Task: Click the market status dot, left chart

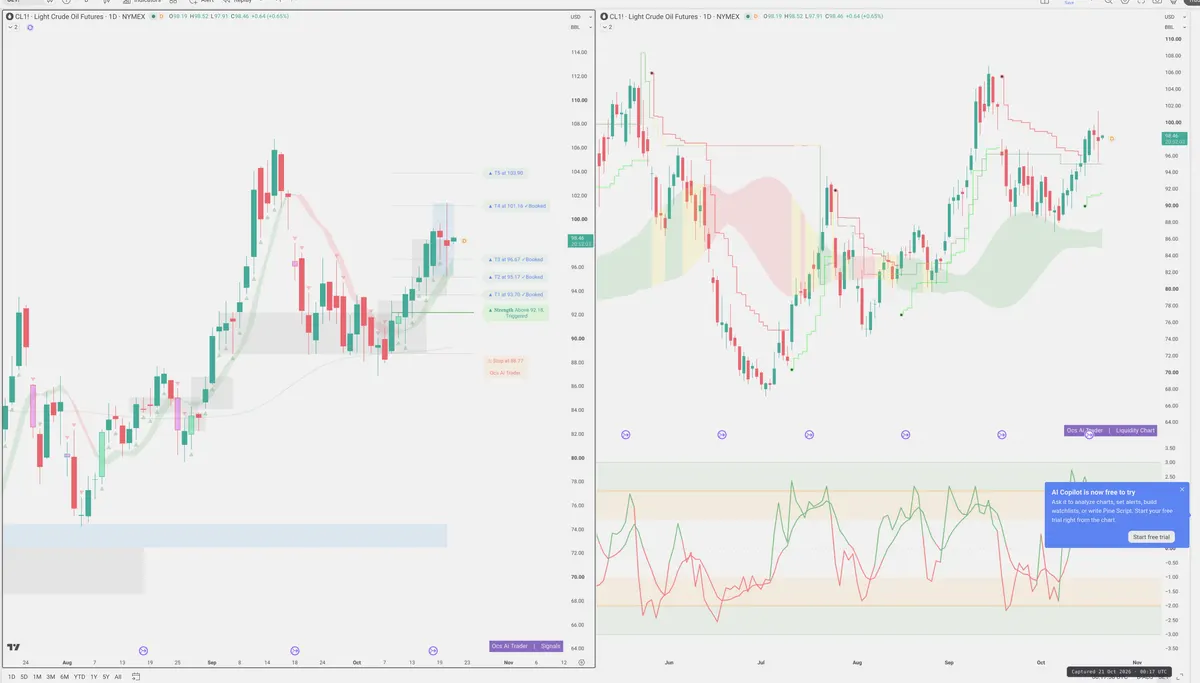Action: [x=153, y=17]
